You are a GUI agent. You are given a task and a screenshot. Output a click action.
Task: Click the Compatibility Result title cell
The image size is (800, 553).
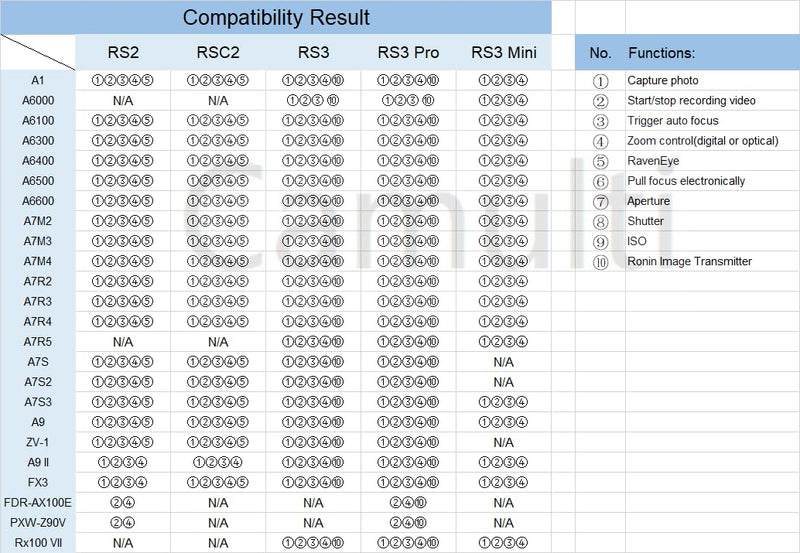(x=276, y=17)
